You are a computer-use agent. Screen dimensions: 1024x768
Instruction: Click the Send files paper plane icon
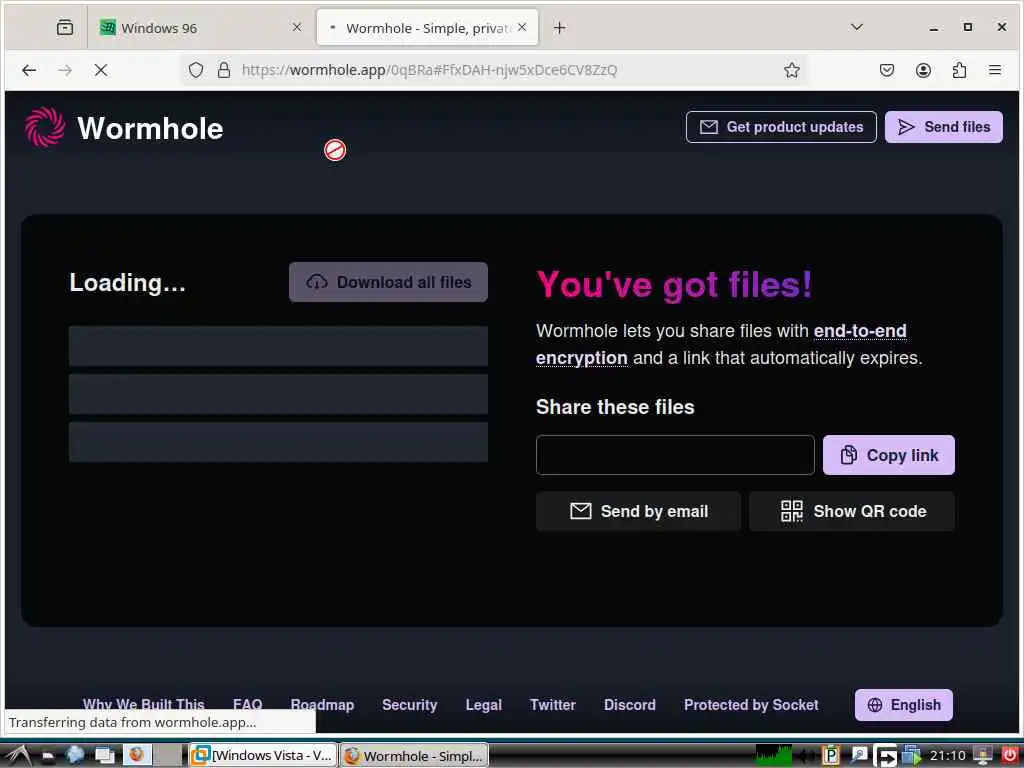pyautogui.click(x=906, y=127)
